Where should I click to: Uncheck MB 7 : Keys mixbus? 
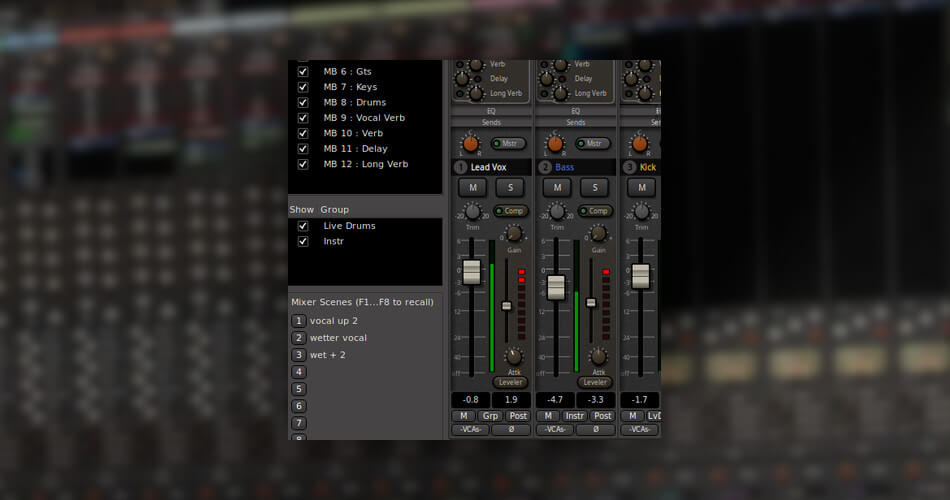tap(303, 87)
